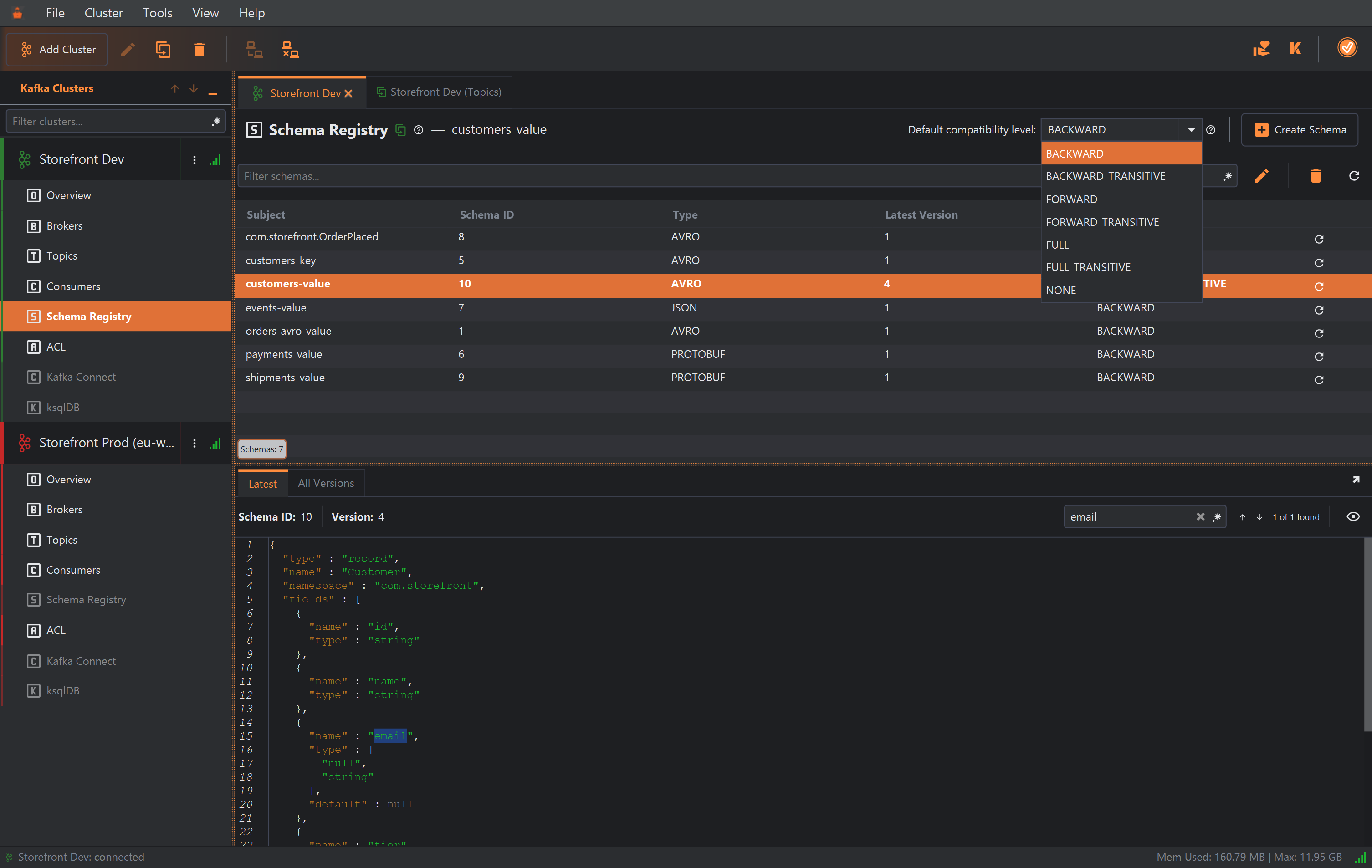The image size is (1372, 868).
Task: Toggle regex in Filter clusters field
Action: (216, 121)
